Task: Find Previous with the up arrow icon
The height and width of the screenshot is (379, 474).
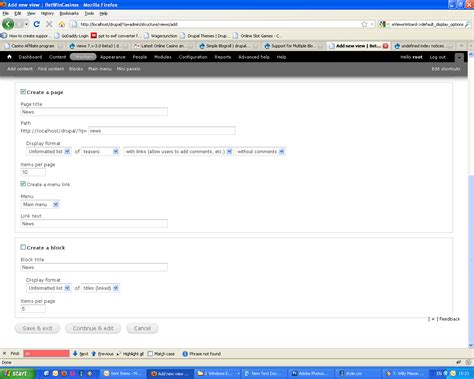Action: tap(94, 353)
